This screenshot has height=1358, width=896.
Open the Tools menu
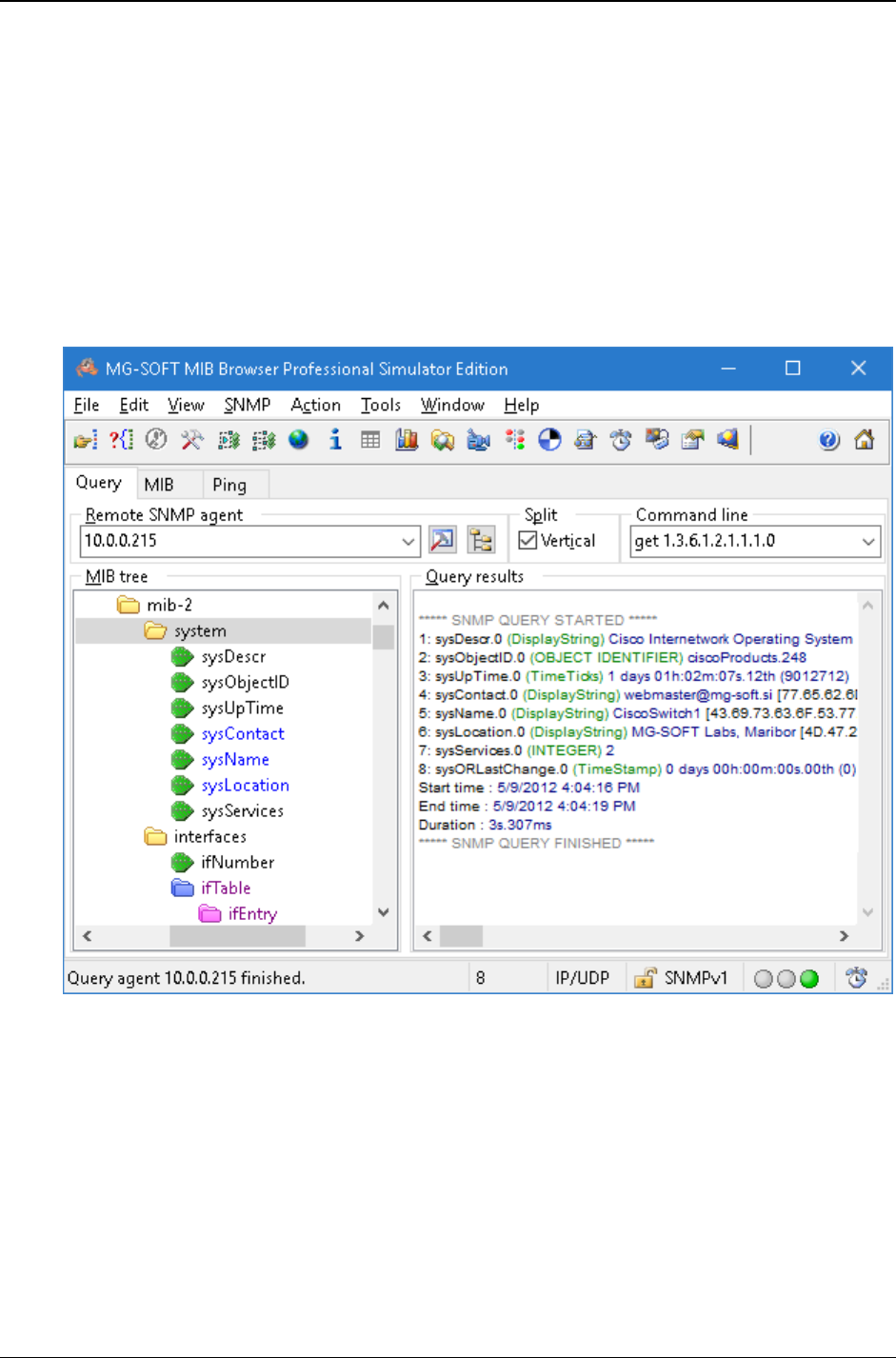381,405
